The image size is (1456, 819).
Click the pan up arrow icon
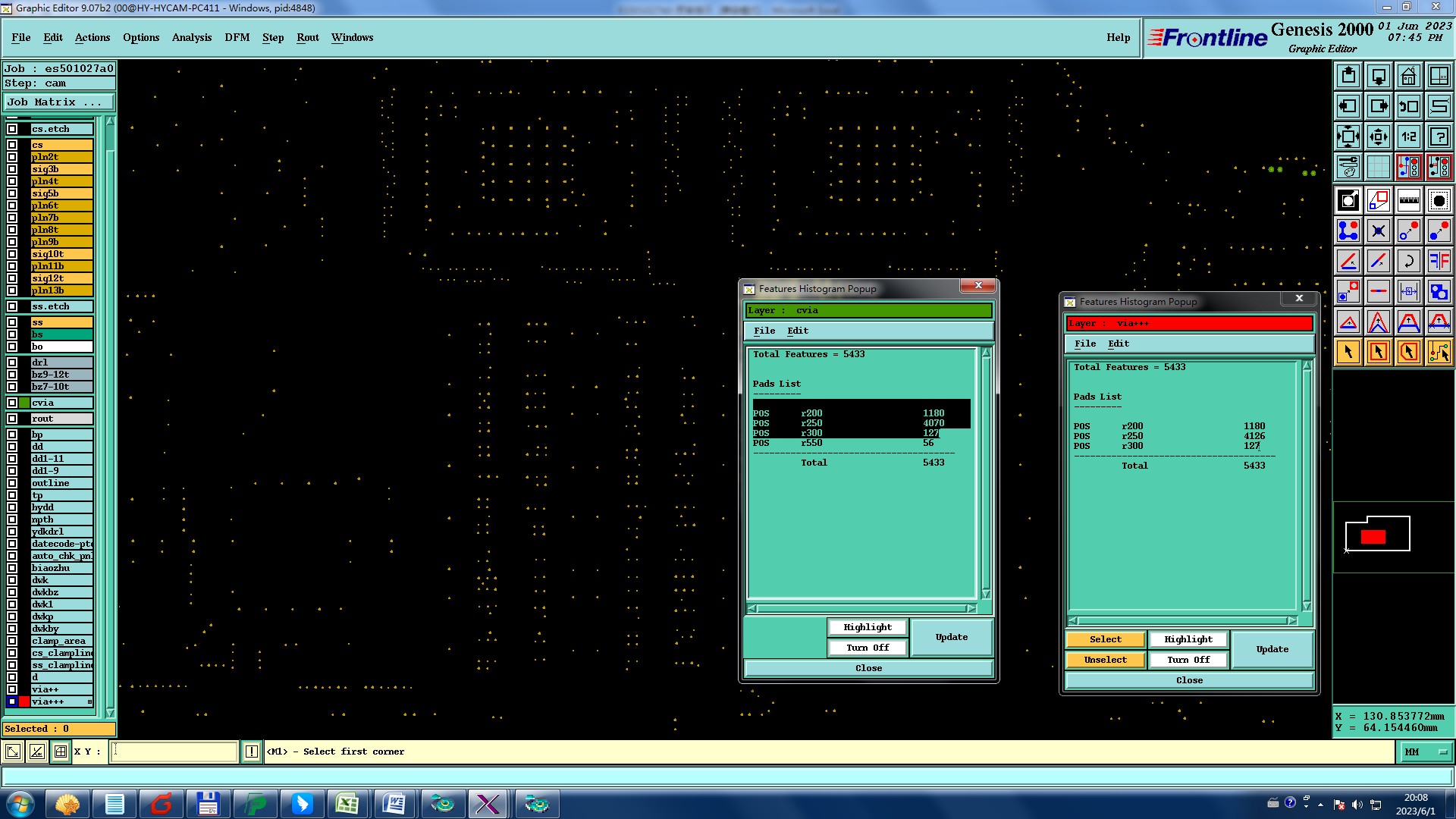pyautogui.click(x=1348, y=76)
